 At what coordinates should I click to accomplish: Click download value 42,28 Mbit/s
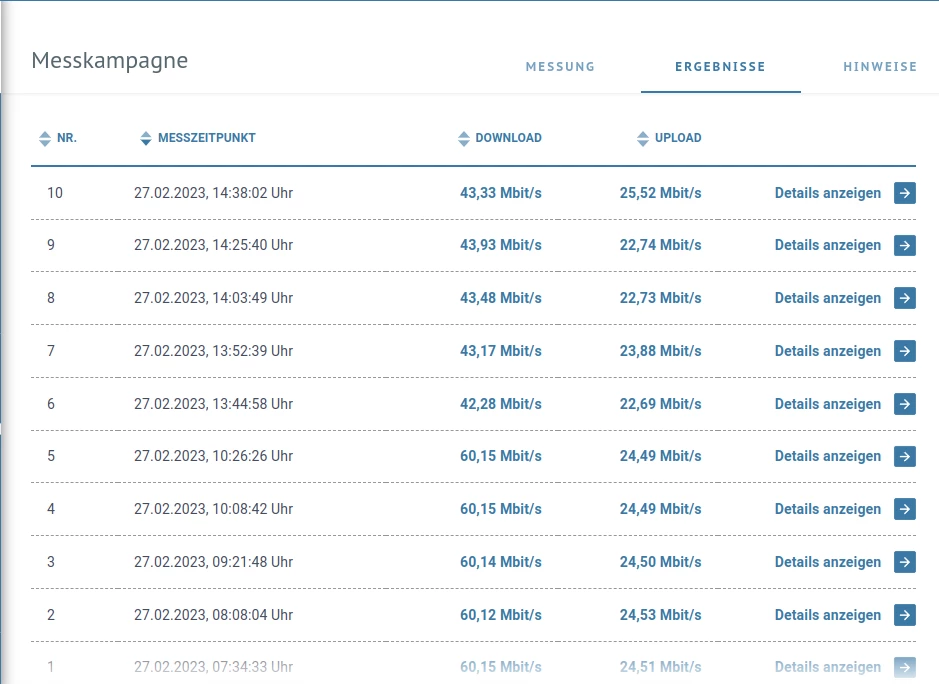(x=501, y=404)
